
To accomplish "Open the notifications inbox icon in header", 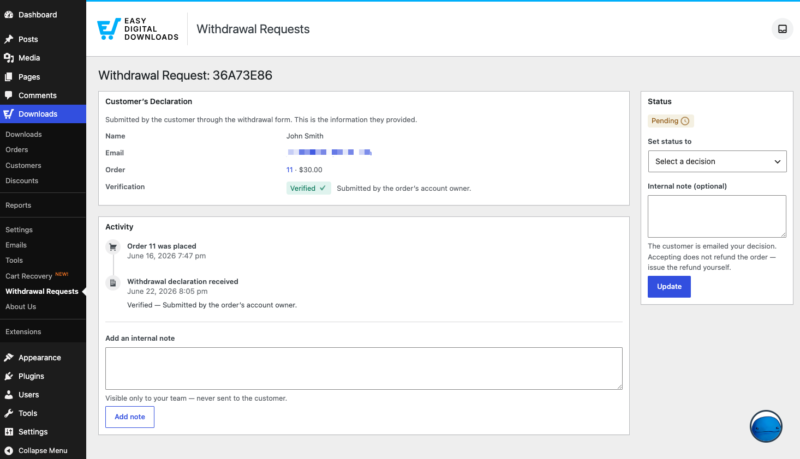I will [x=782, y=29].
